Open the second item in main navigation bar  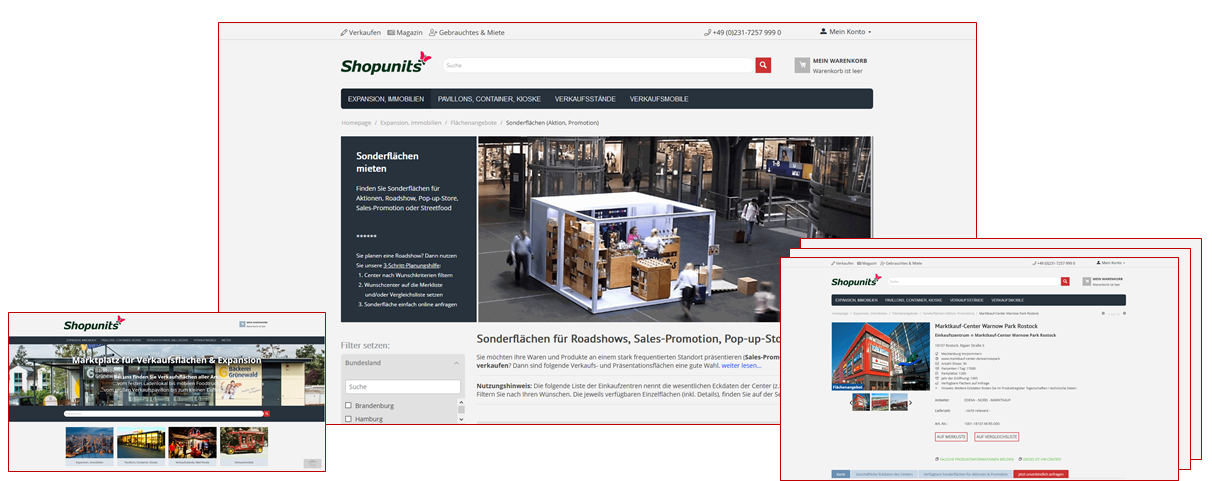coord(487,99)
